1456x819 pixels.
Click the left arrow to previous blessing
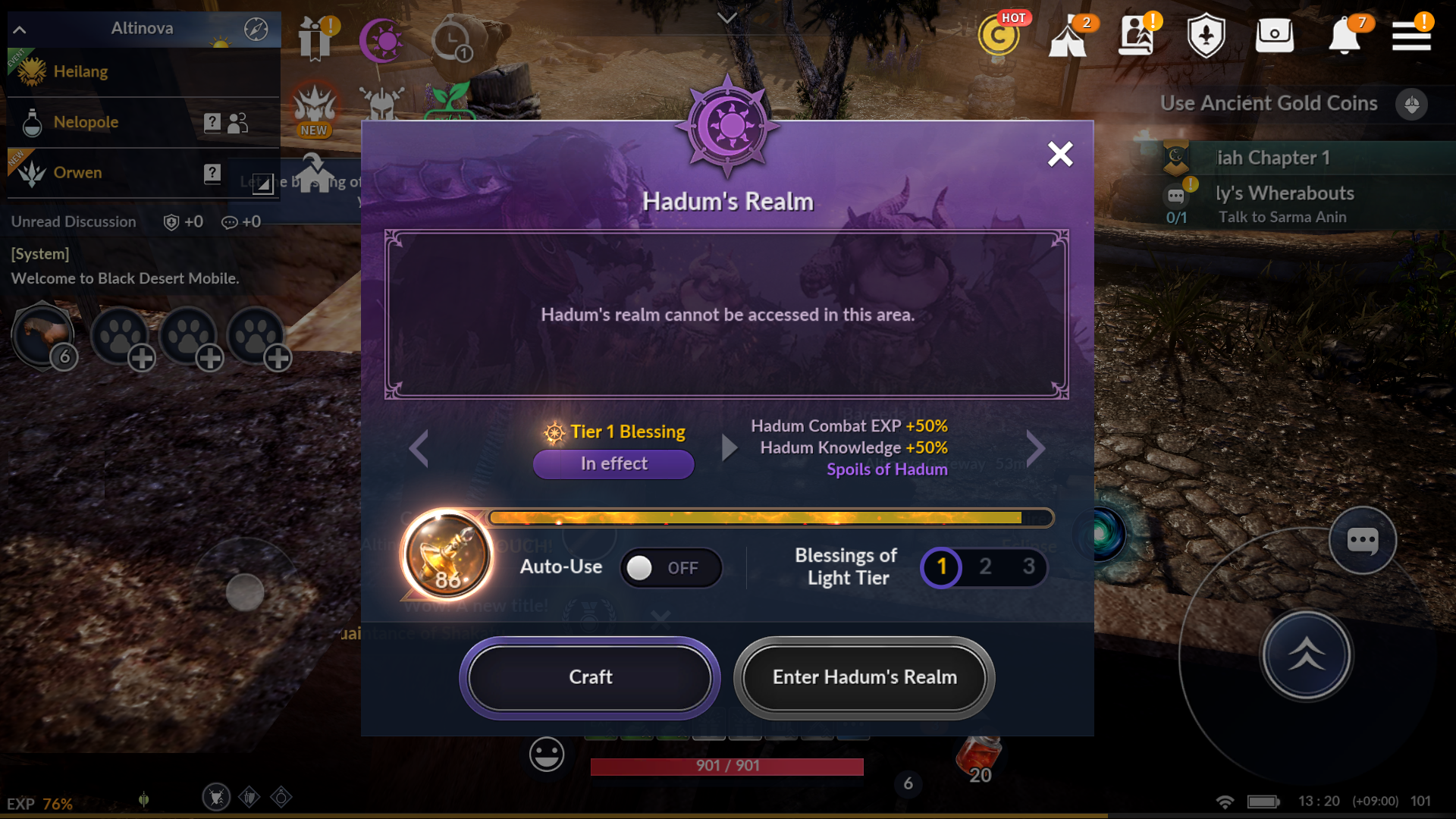pos(419,448)
